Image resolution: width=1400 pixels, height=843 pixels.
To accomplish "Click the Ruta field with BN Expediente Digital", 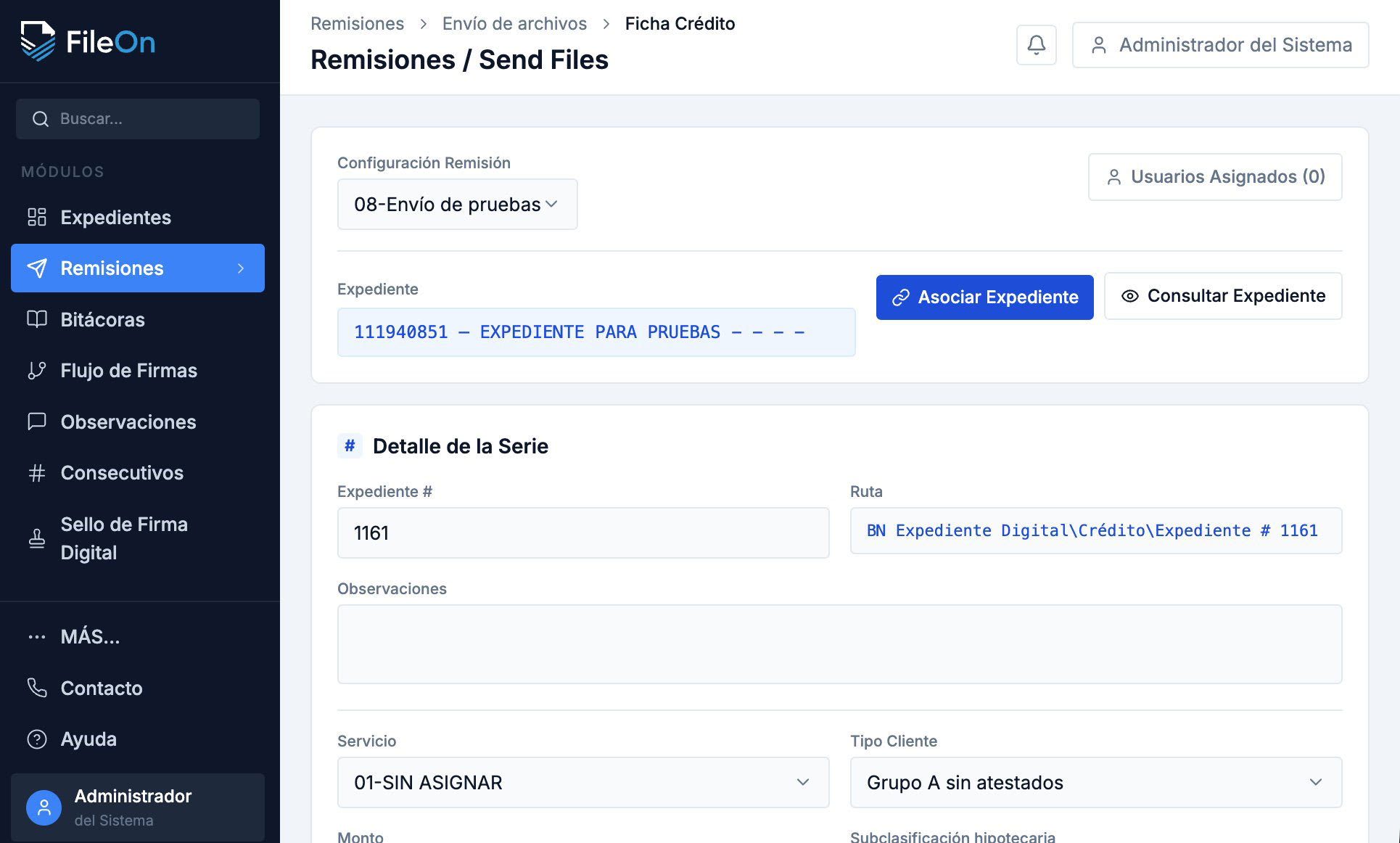I will [x=1096, y=531].
